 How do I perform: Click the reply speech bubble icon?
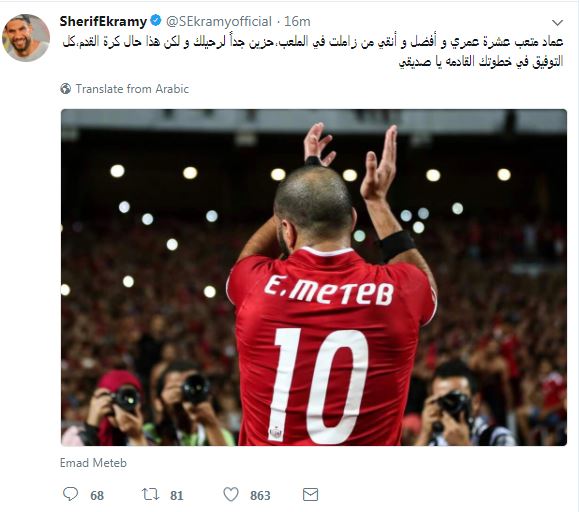[70, 494]
